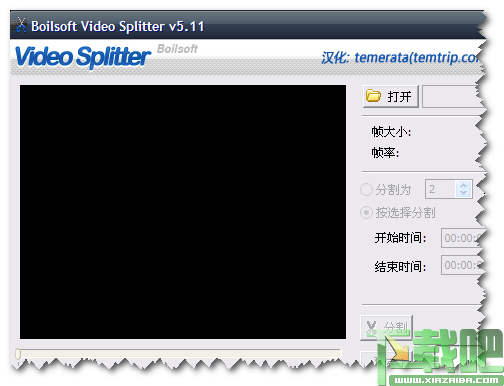This screenshot has width=504, height=386.
Task: Click the seek slider handle below the video
Action: tap(18, 354)
